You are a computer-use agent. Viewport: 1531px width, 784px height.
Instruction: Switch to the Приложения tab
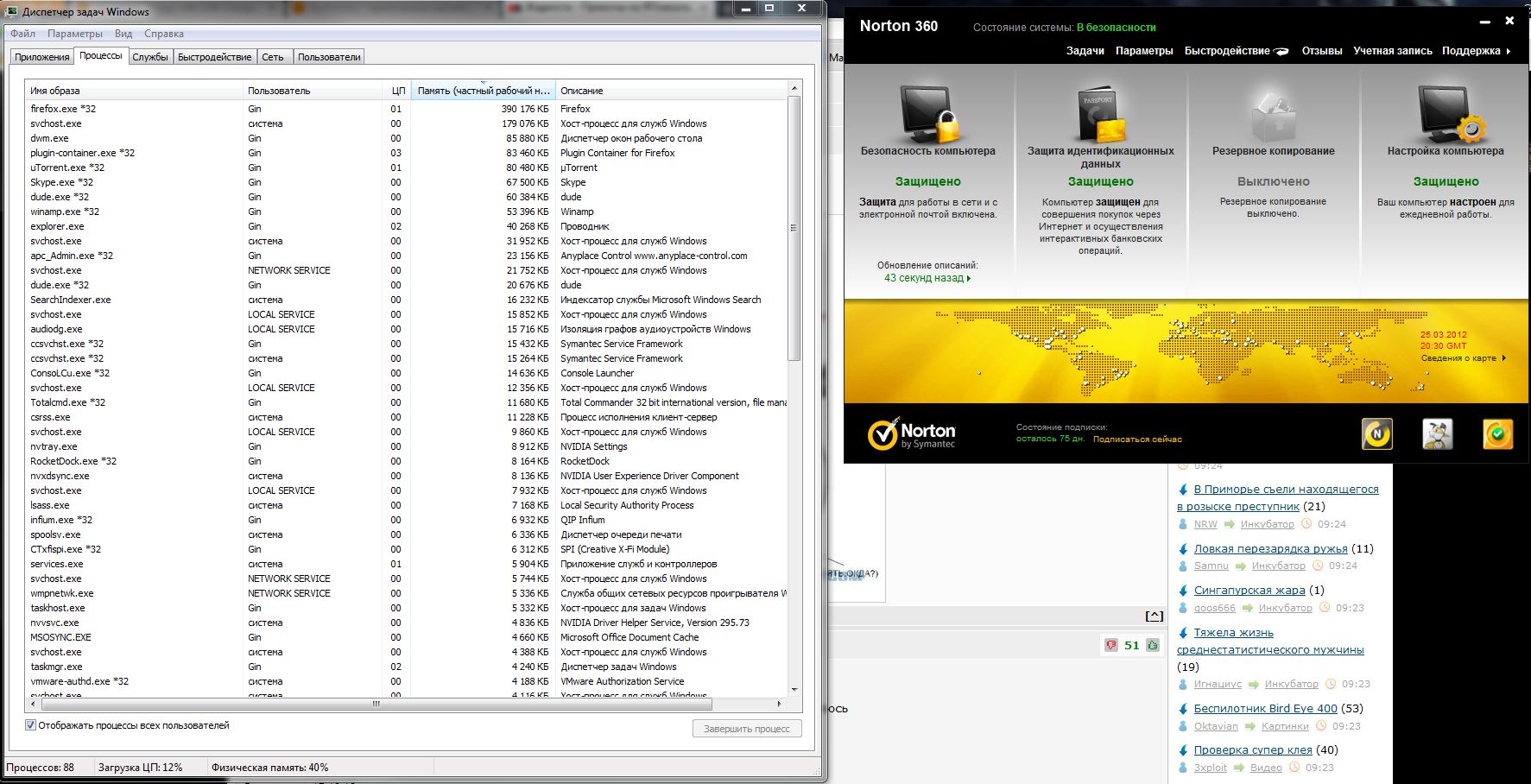[x=42, y=57]
